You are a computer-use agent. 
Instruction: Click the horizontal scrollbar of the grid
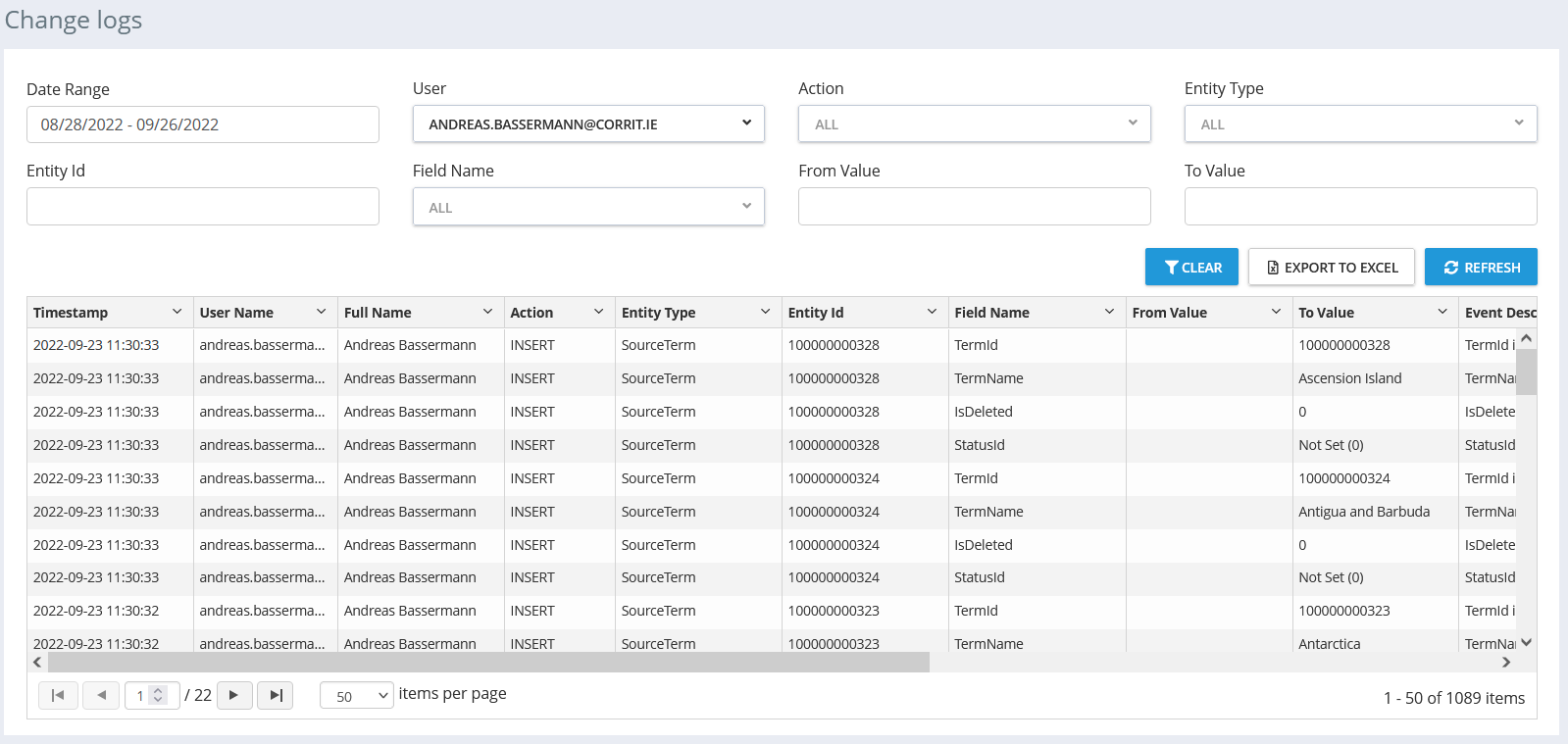[488, 663]
